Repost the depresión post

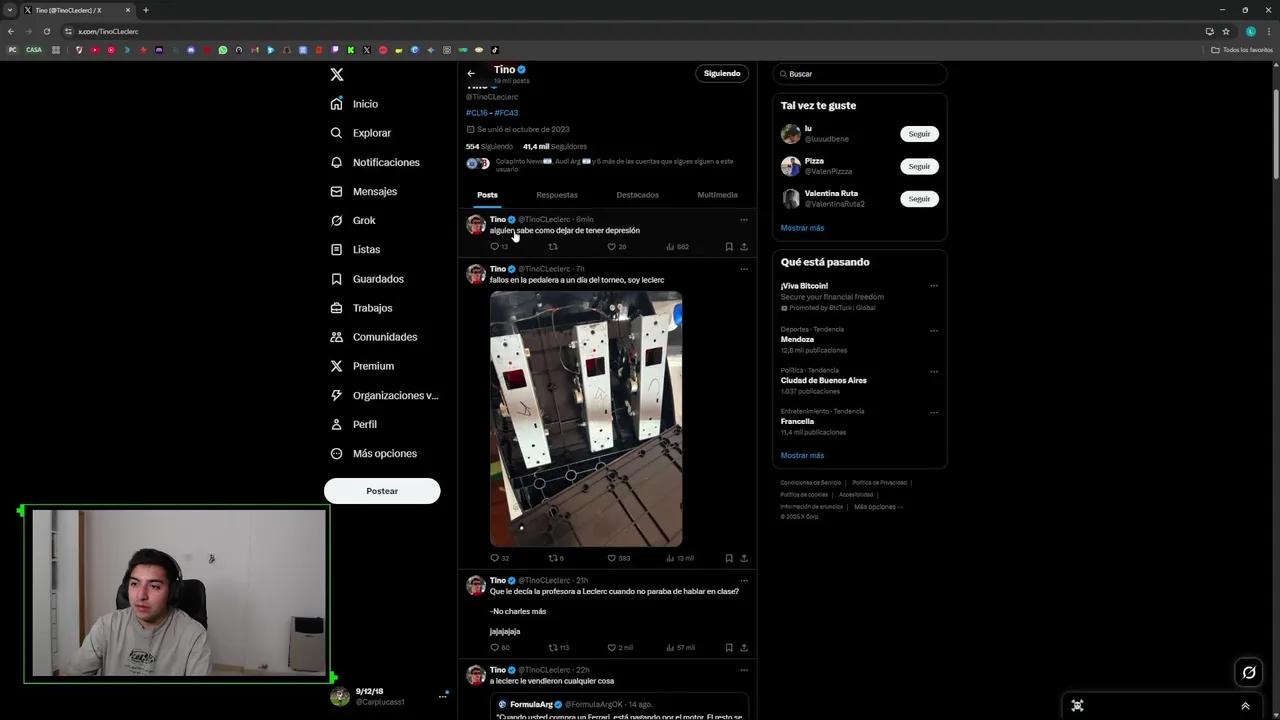point(552,246)
